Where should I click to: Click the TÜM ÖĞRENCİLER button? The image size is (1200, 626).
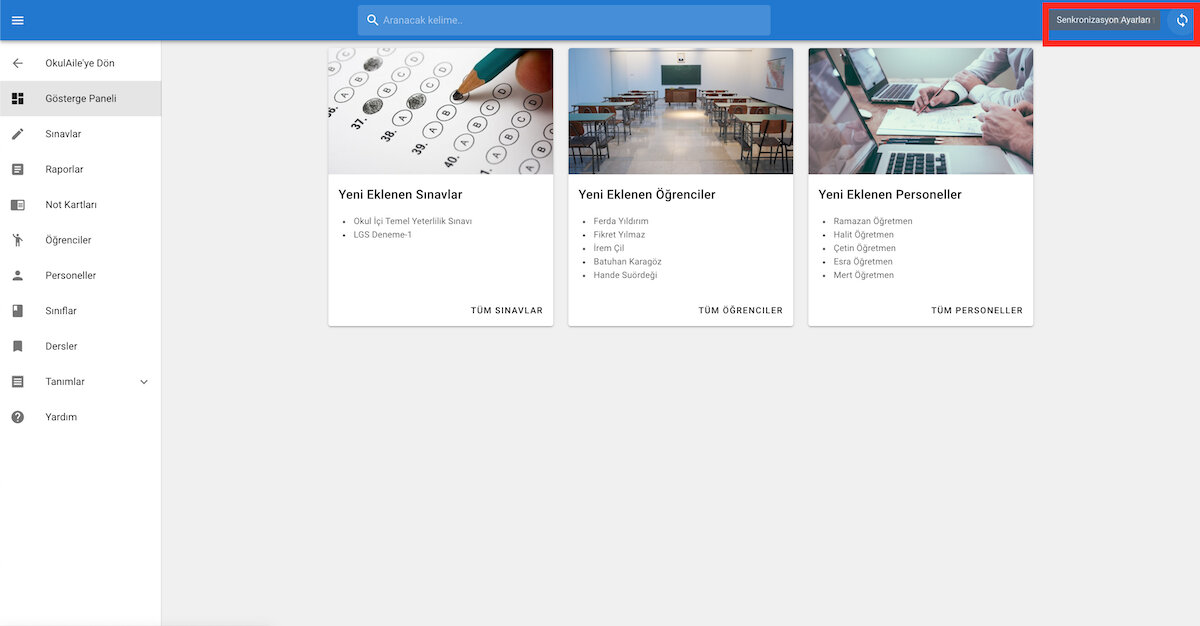tap(741, 310)
